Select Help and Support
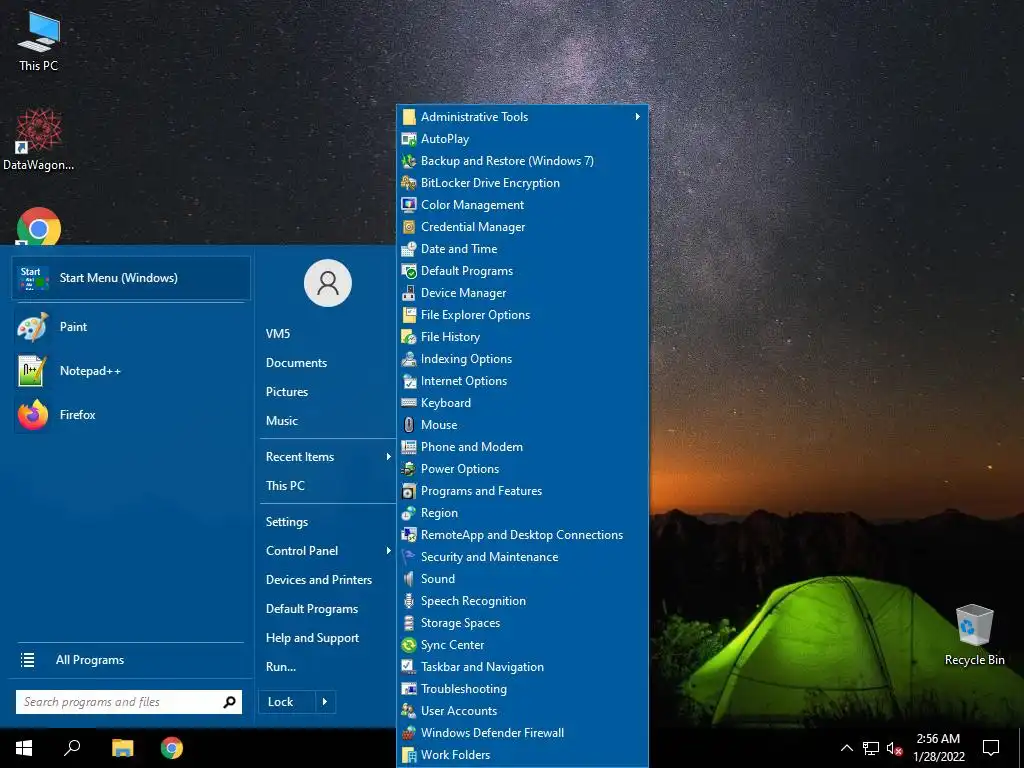Screen dimensions: 1024x768 312,638
